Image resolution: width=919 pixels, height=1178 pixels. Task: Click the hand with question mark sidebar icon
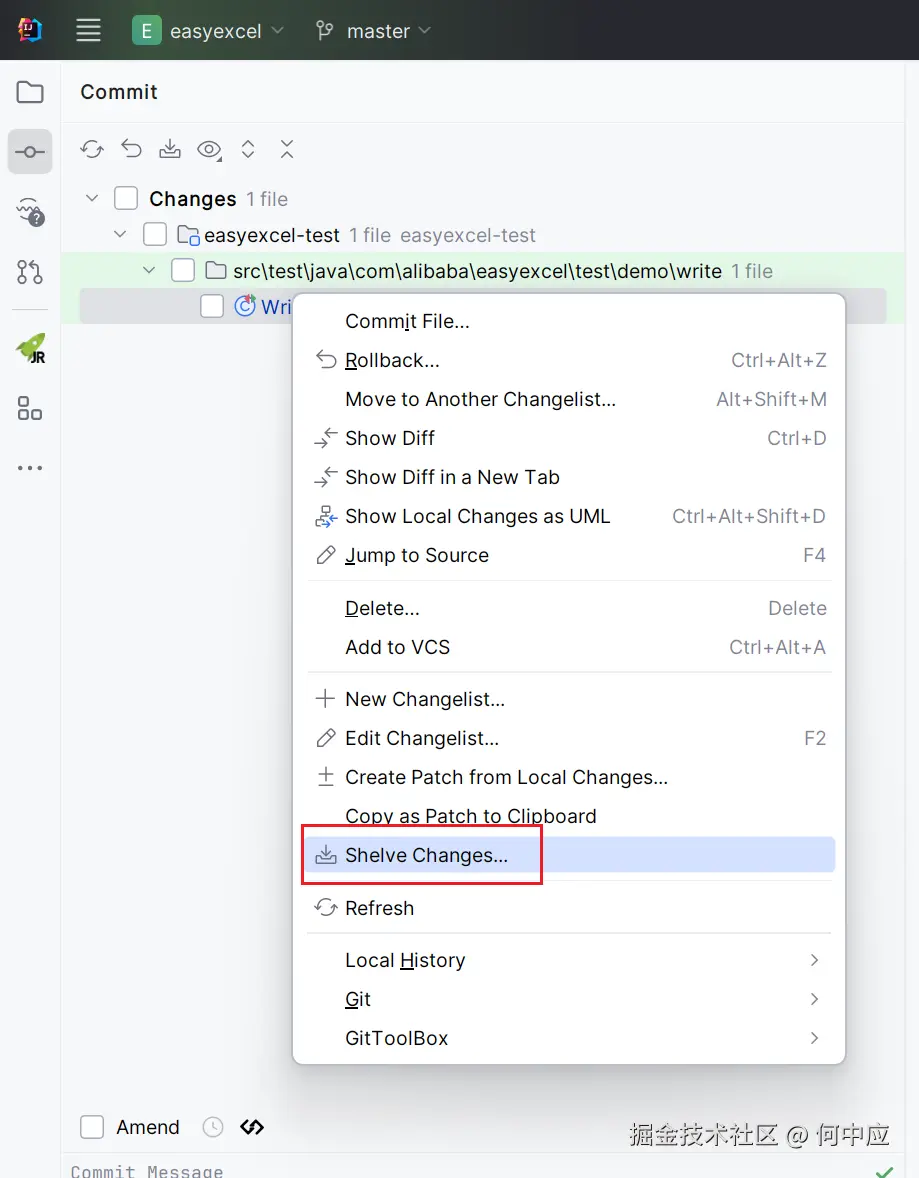pyautogui.click(x=31, y=212)
